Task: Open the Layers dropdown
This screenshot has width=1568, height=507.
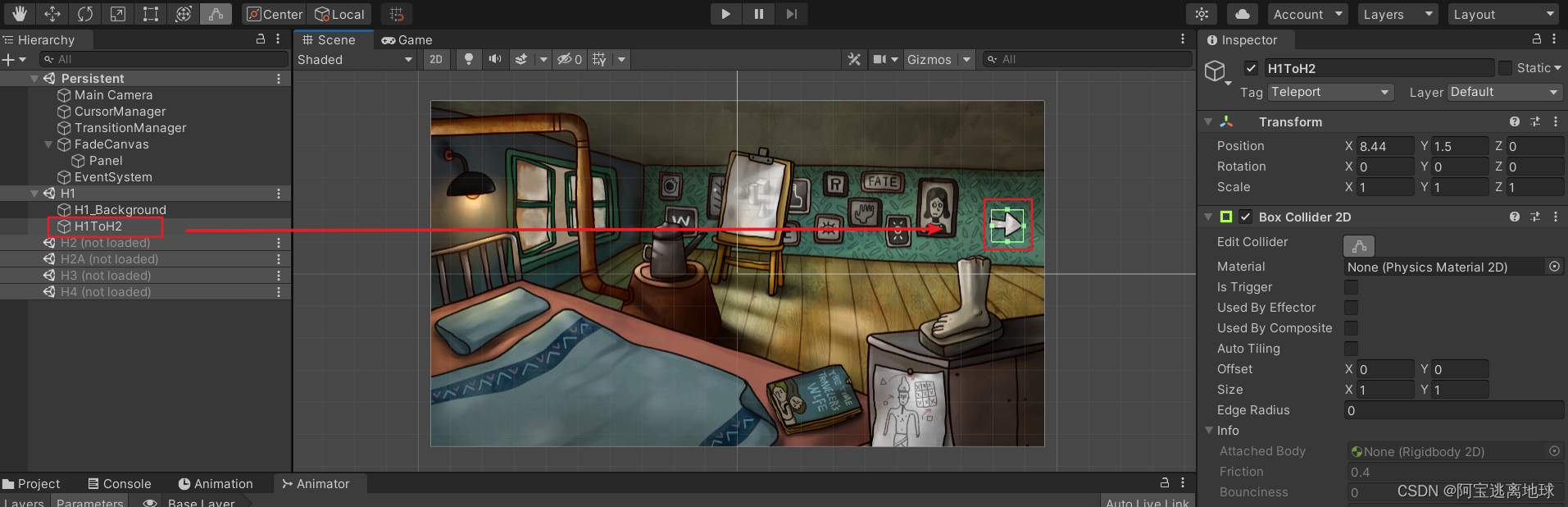Action: tap(1397, 14)
